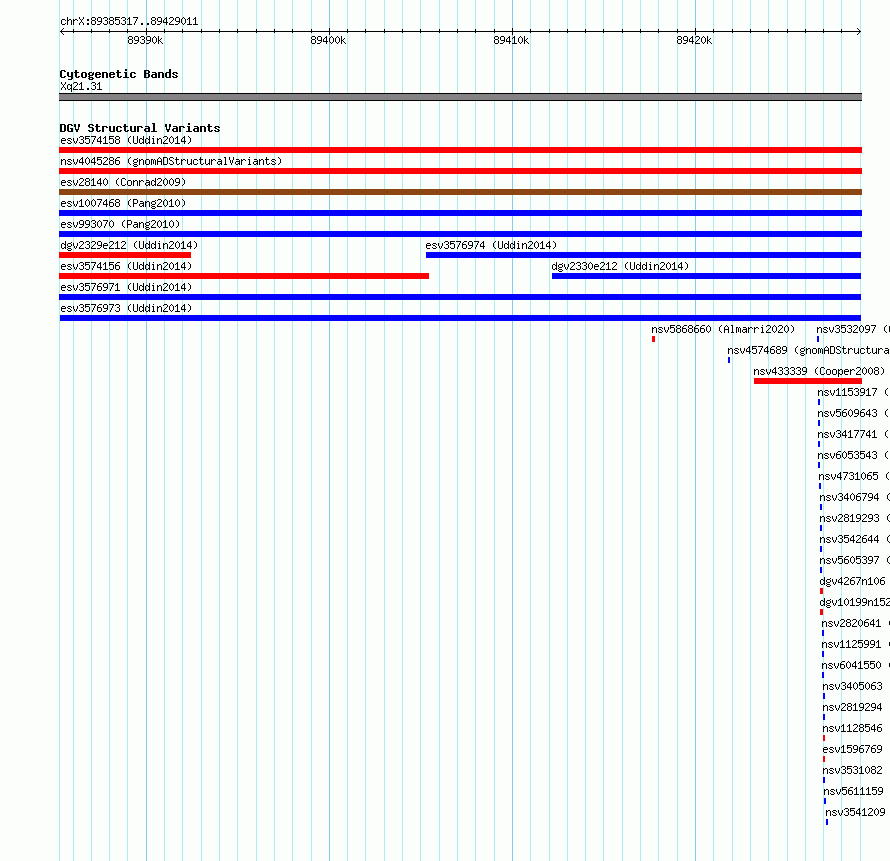Click the esv993070 (Pang2010) blue bar
This screenshot has height=861, width=890.
(460, 234)
